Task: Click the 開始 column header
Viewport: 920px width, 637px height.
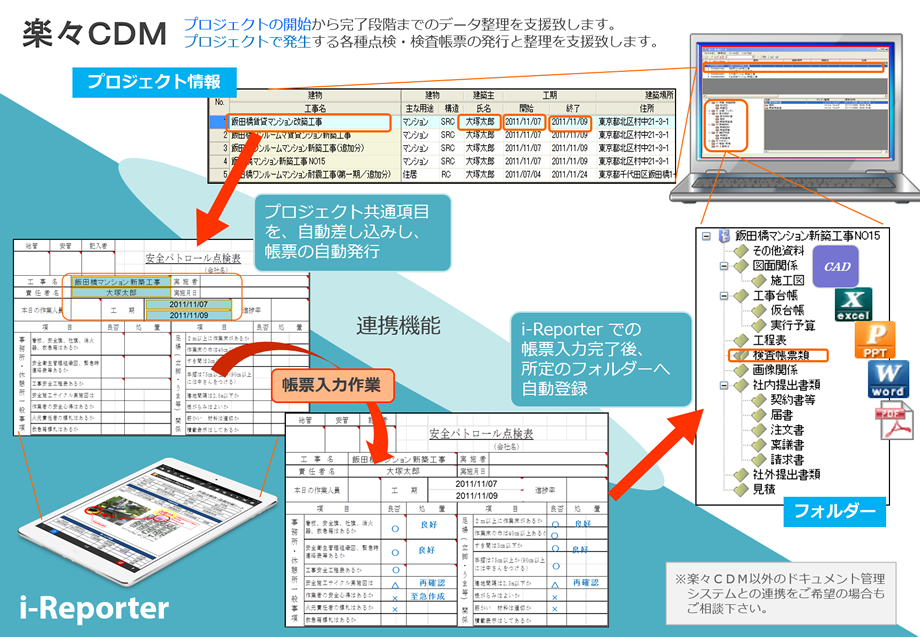Action: (526, 109)
